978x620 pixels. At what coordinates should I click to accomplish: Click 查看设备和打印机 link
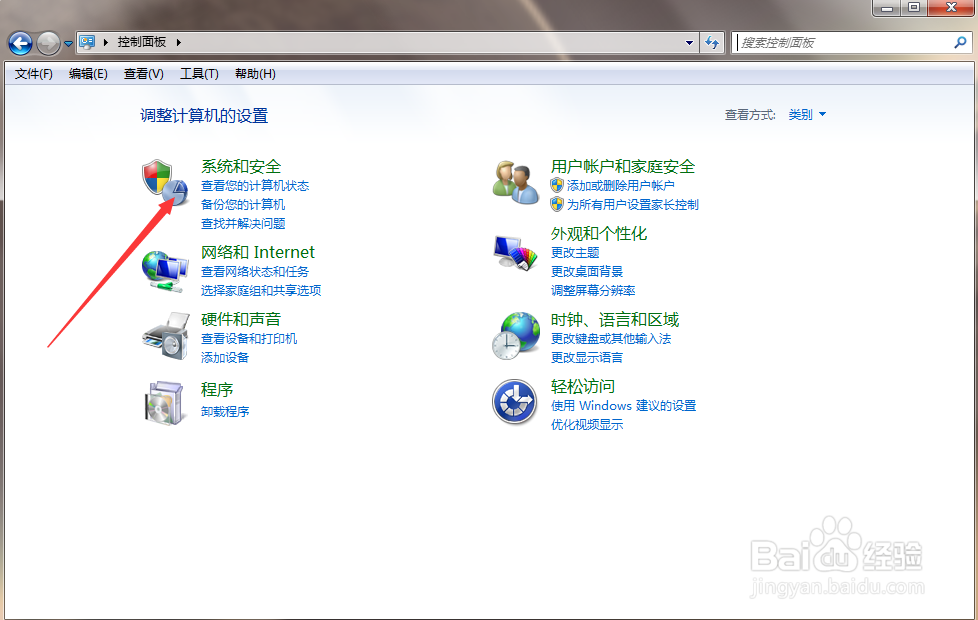pos(249,338)
